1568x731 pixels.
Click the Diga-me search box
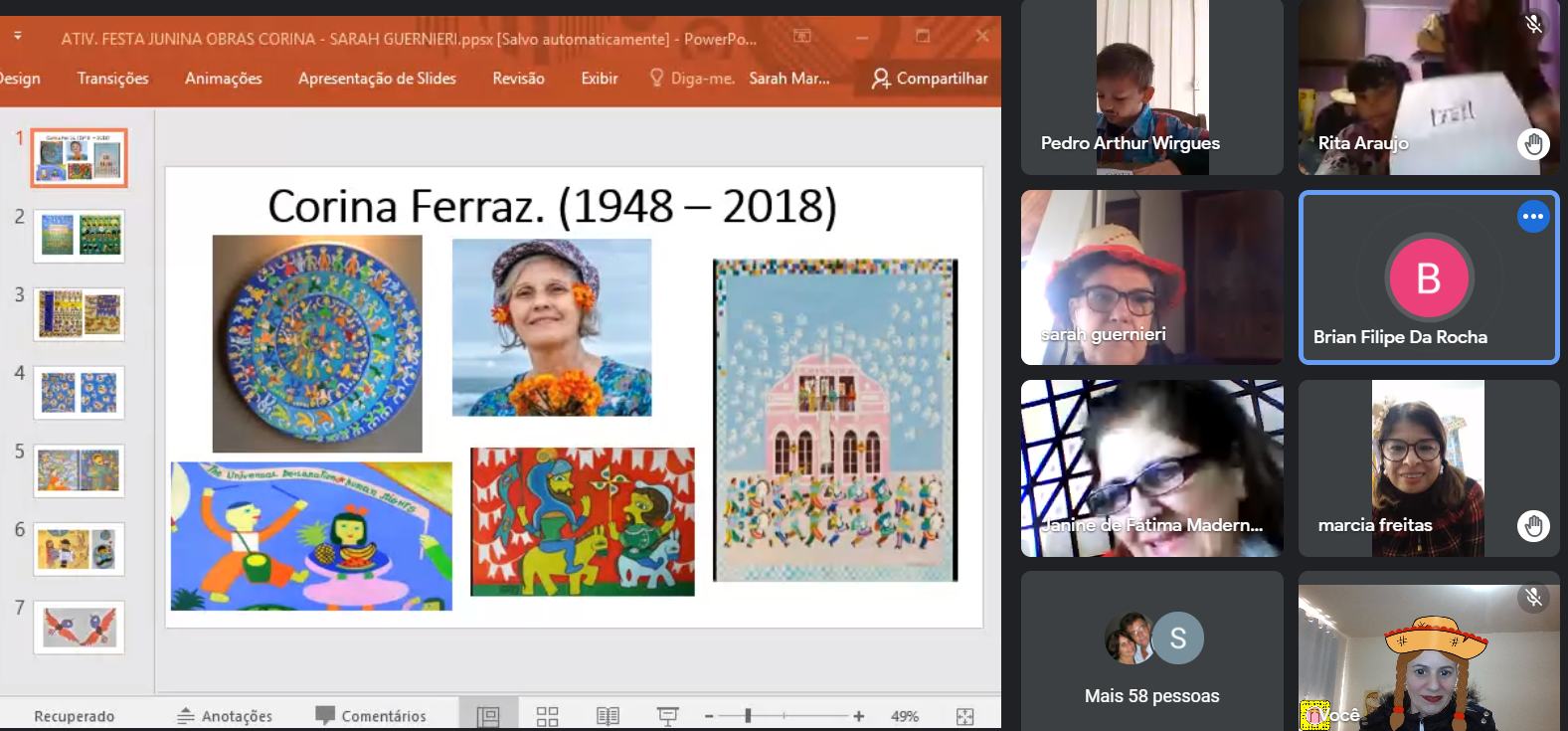692,79
